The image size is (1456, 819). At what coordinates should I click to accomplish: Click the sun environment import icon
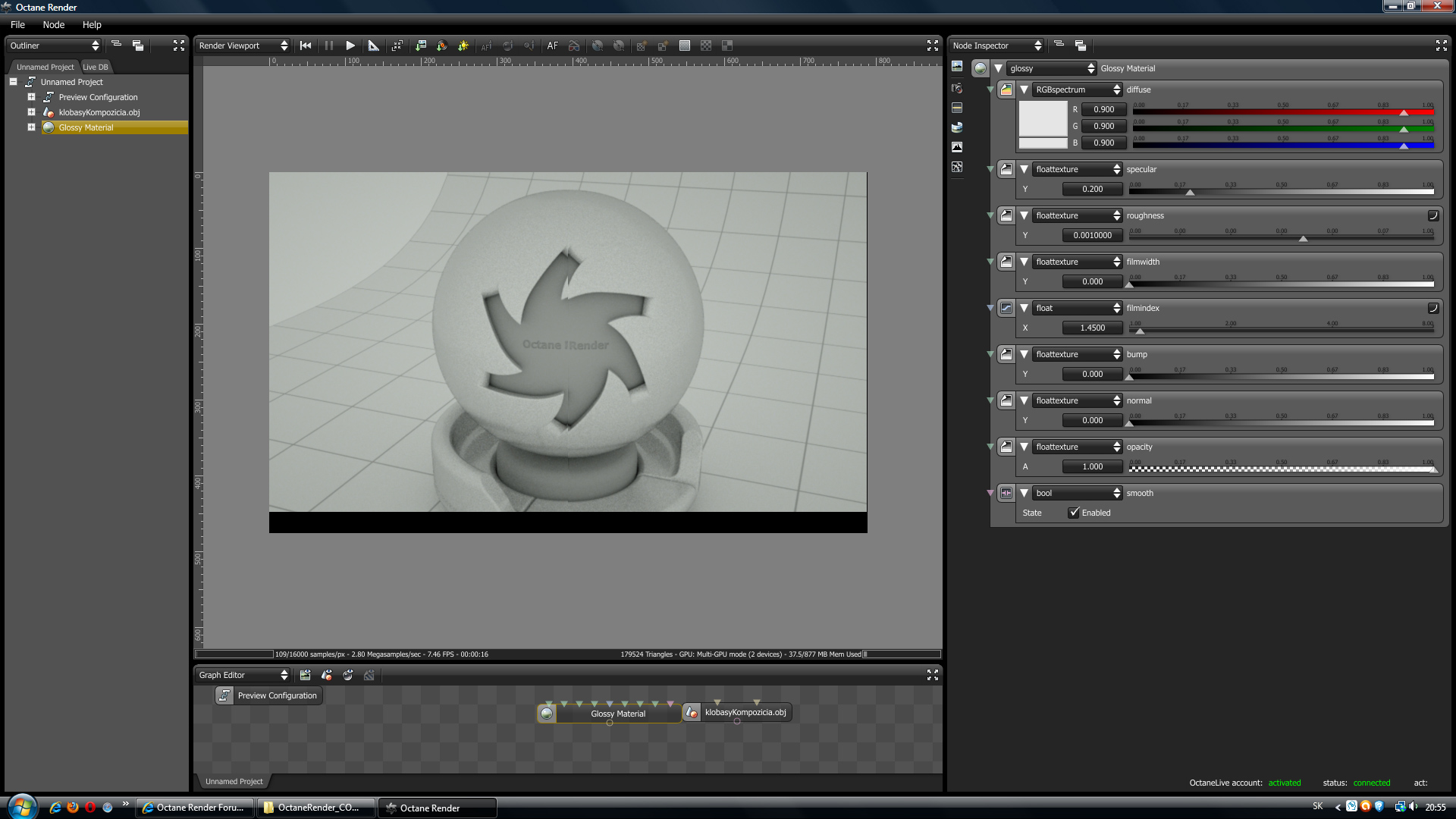463,45
